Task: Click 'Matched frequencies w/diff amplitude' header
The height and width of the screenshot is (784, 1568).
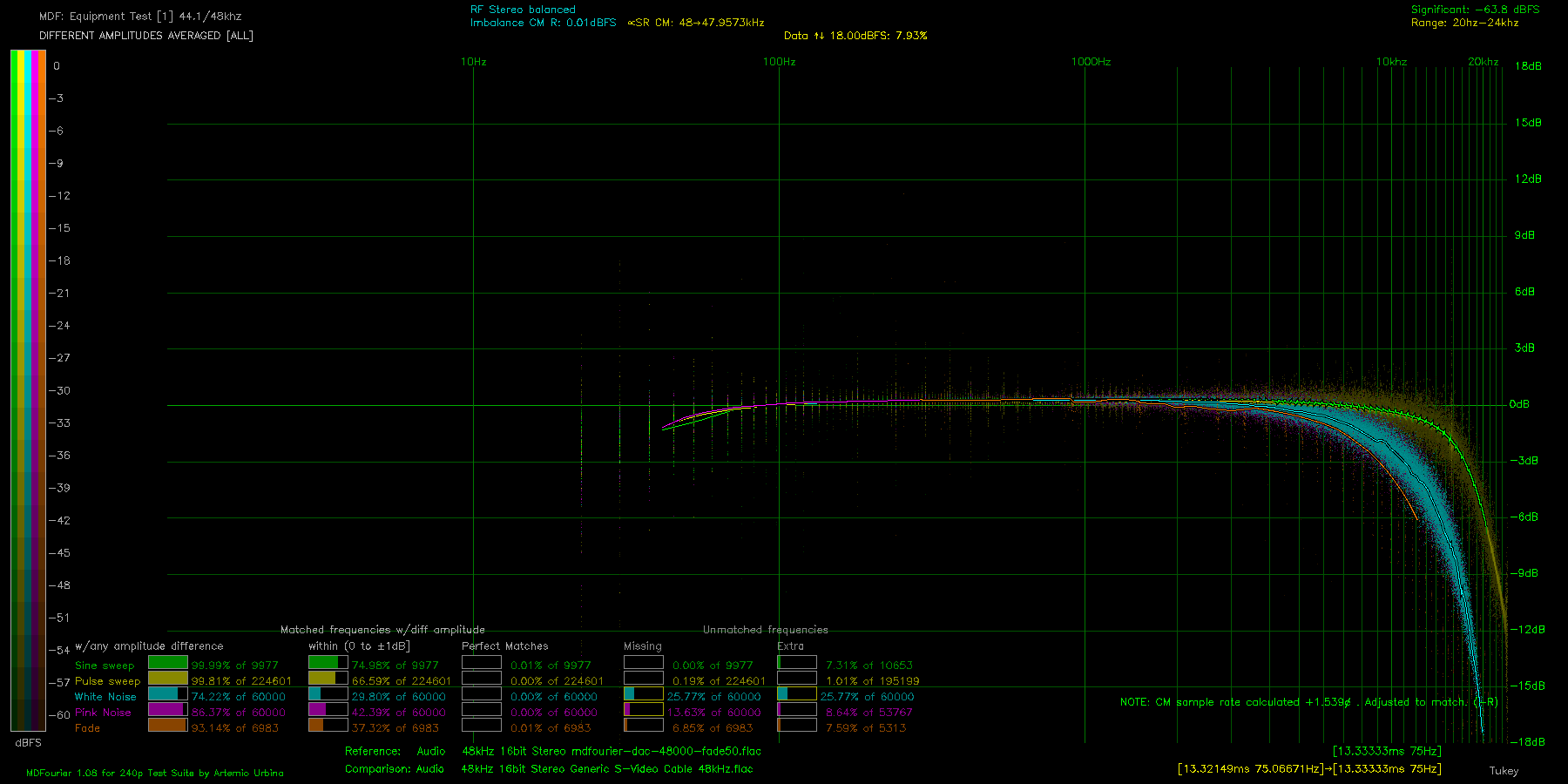Action: tap(382, 630)
